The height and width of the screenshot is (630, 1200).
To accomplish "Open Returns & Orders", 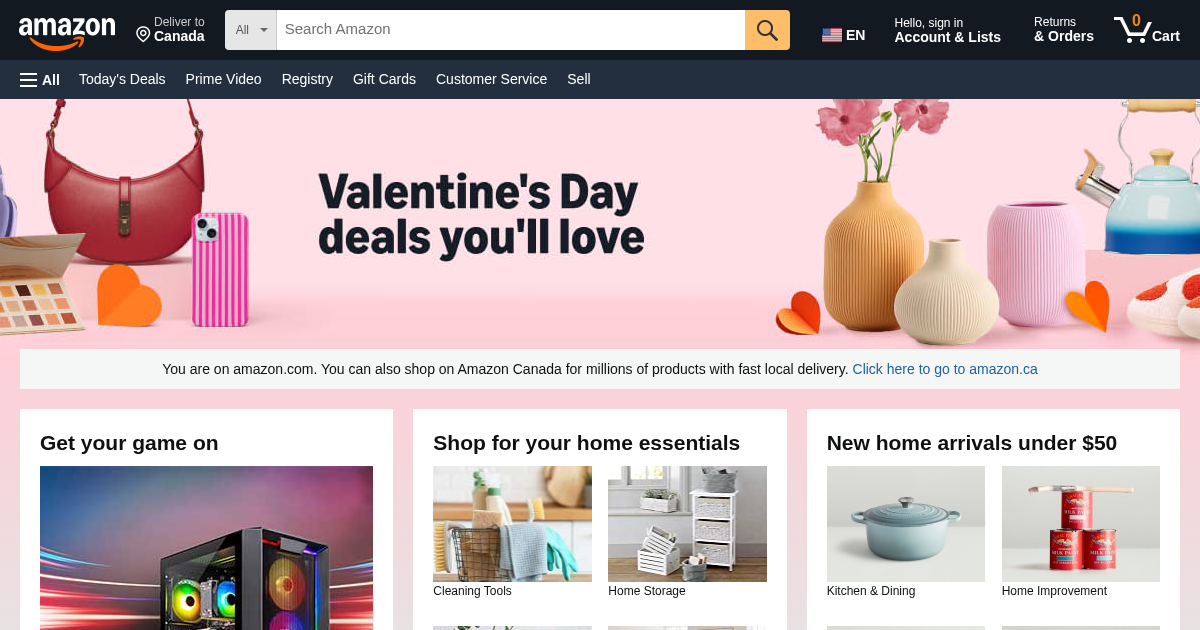I will coord(1064,30).
